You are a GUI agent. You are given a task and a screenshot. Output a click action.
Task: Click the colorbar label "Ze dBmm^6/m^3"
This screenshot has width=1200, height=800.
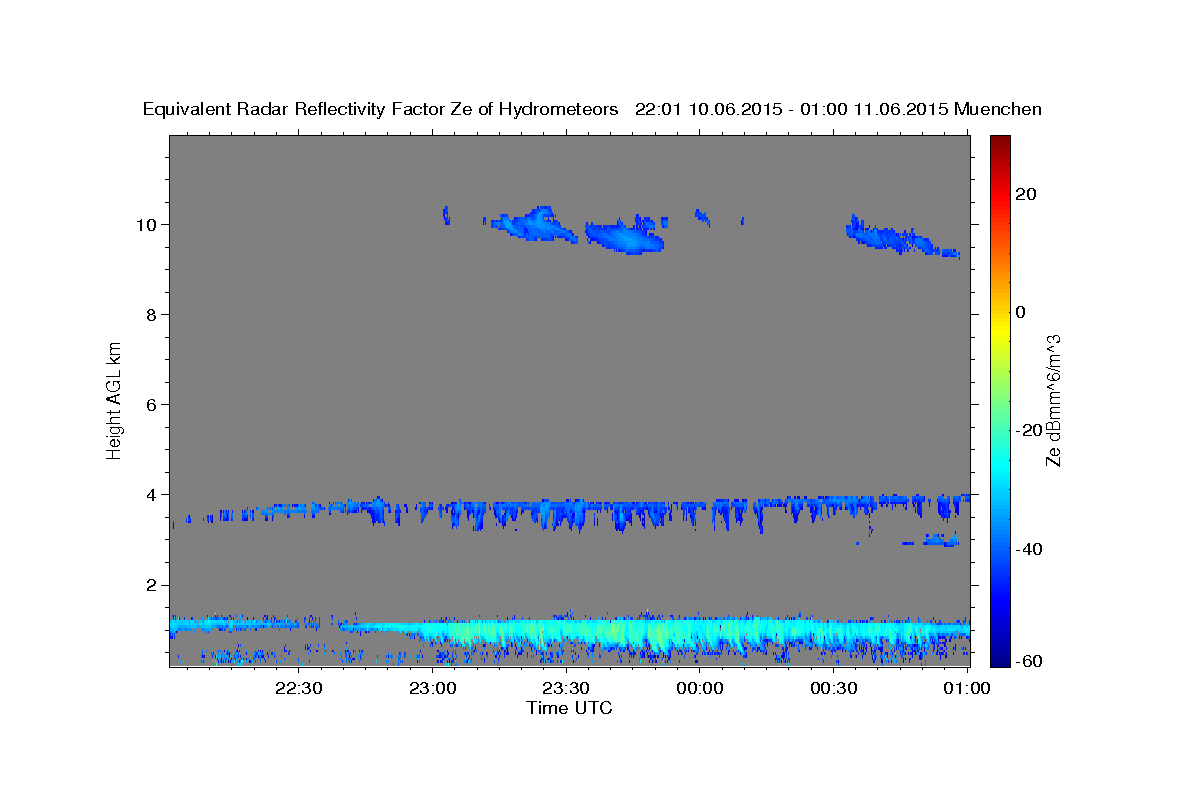point(1053,400)
